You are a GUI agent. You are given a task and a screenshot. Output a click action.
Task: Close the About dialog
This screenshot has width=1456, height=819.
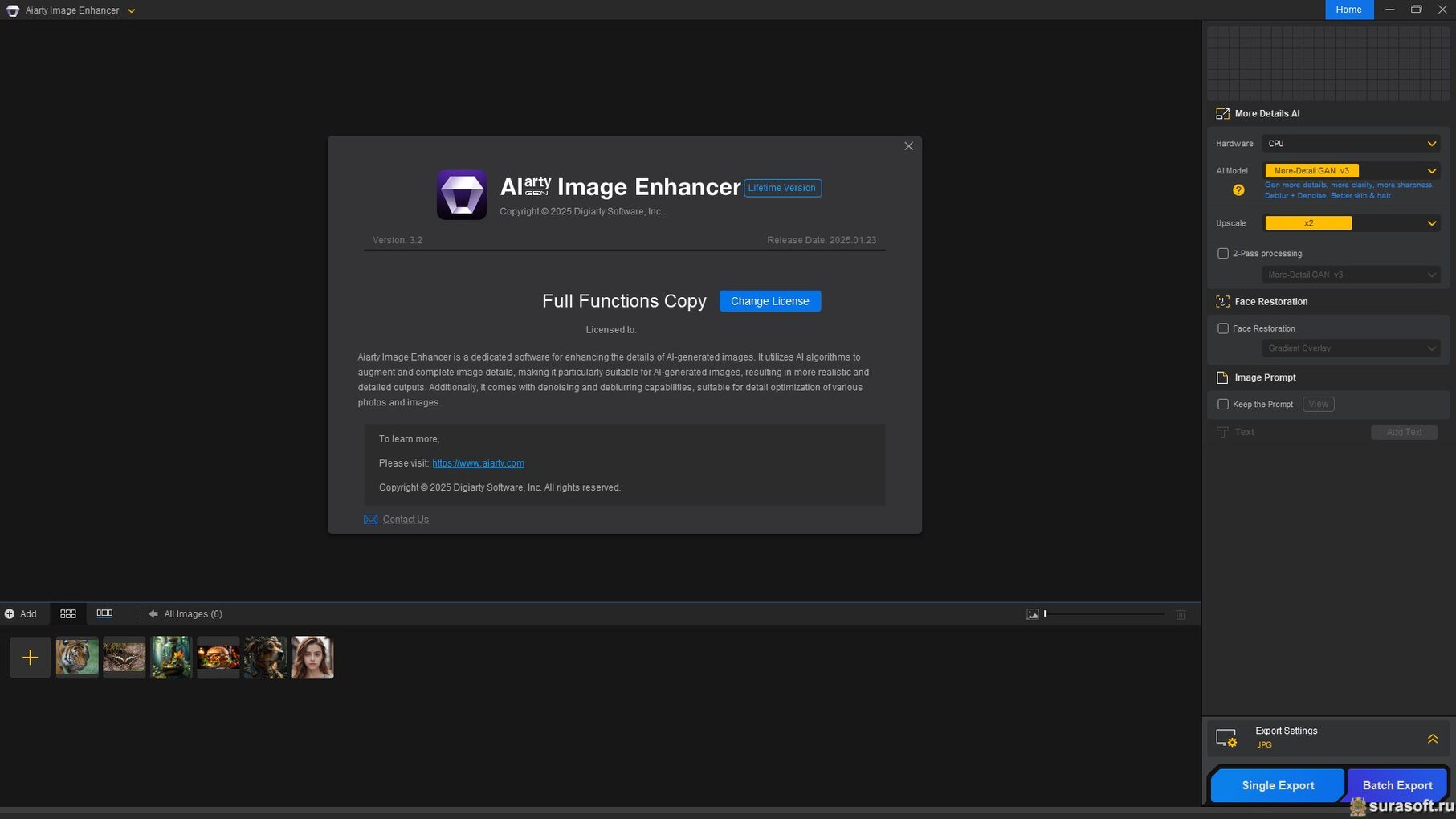click(x=908, y=146)
